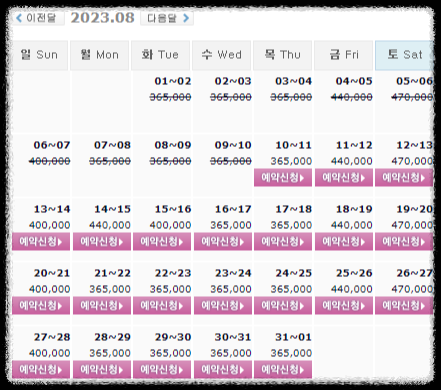Click the 400,000 price for 27~28

pyautogui.click(x=49, y=353)
